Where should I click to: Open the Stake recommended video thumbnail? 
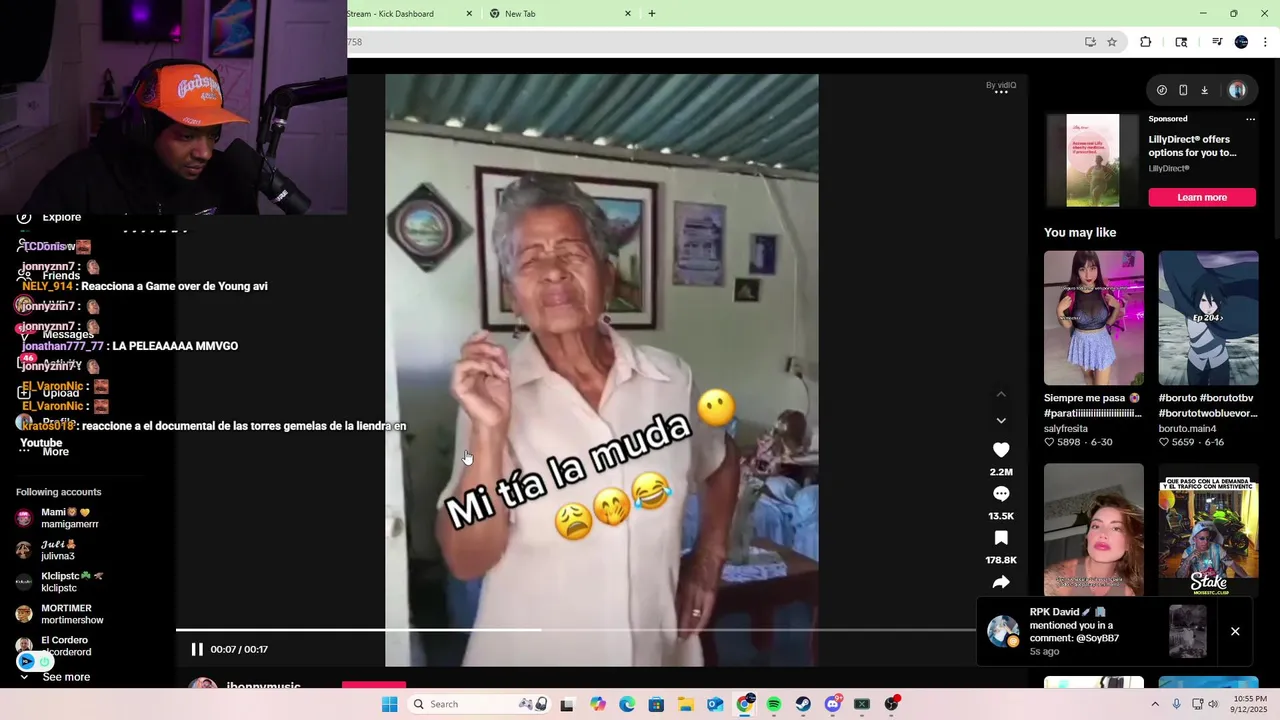(x=1208, y=530)
